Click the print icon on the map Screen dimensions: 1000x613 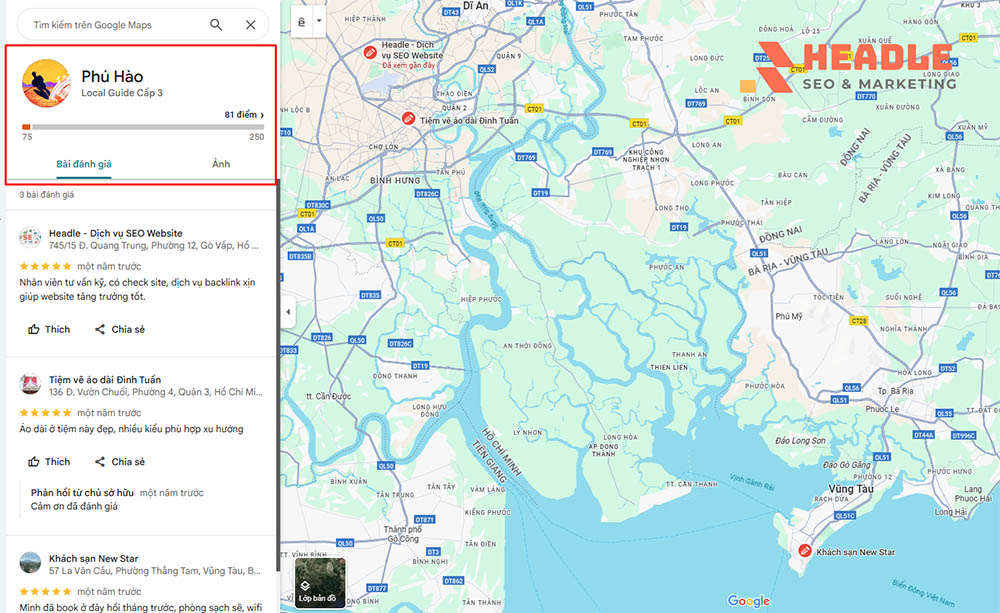pyautogui.click(x=302, y=21)
